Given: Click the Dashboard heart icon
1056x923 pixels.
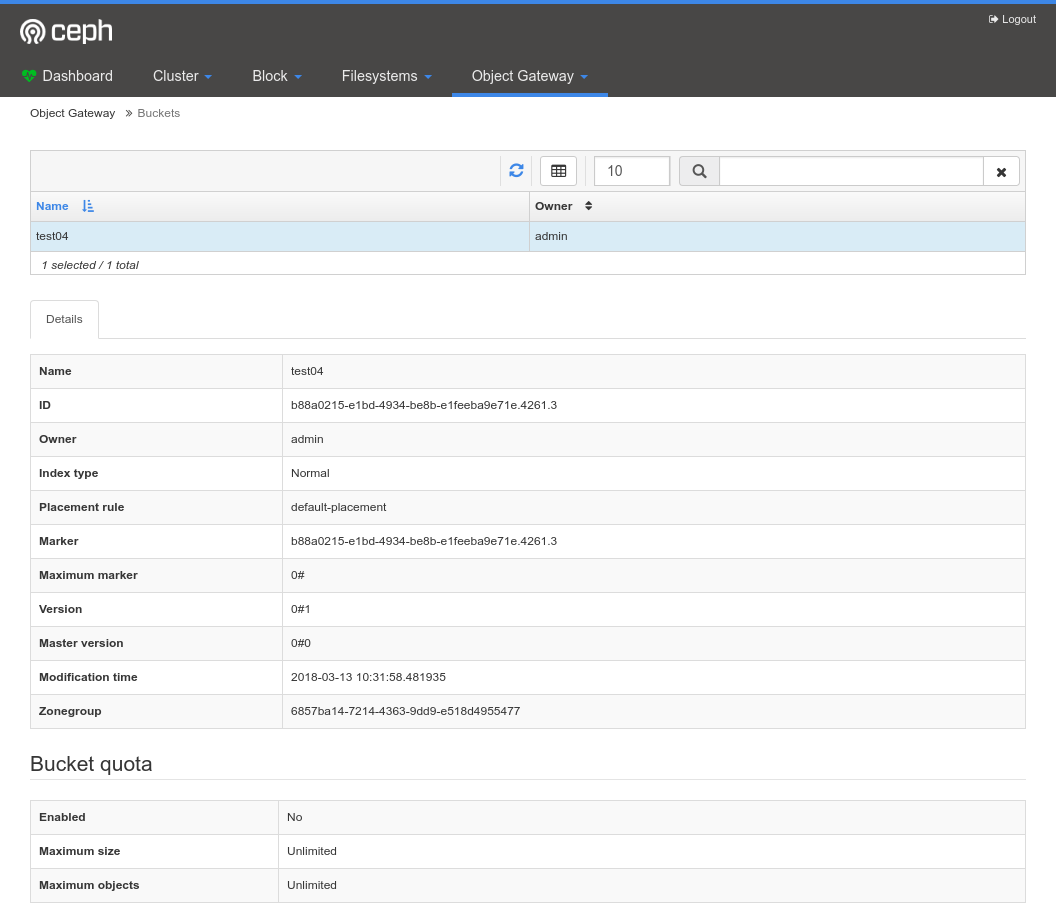Looking at the screenshot, I should pos(27,75).
